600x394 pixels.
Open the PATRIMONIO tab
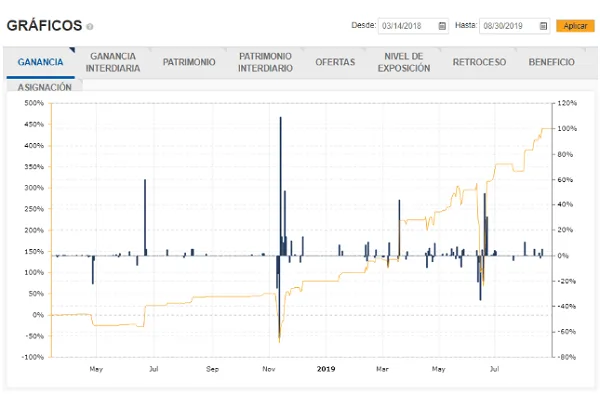click(189, 62)
